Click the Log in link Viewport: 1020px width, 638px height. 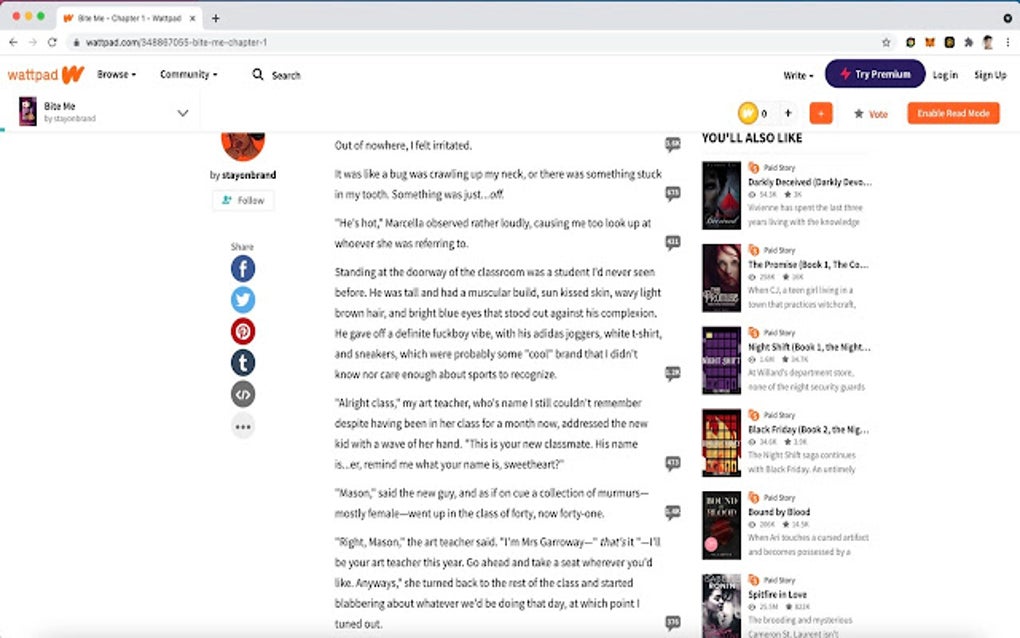(x=945, y=75)
